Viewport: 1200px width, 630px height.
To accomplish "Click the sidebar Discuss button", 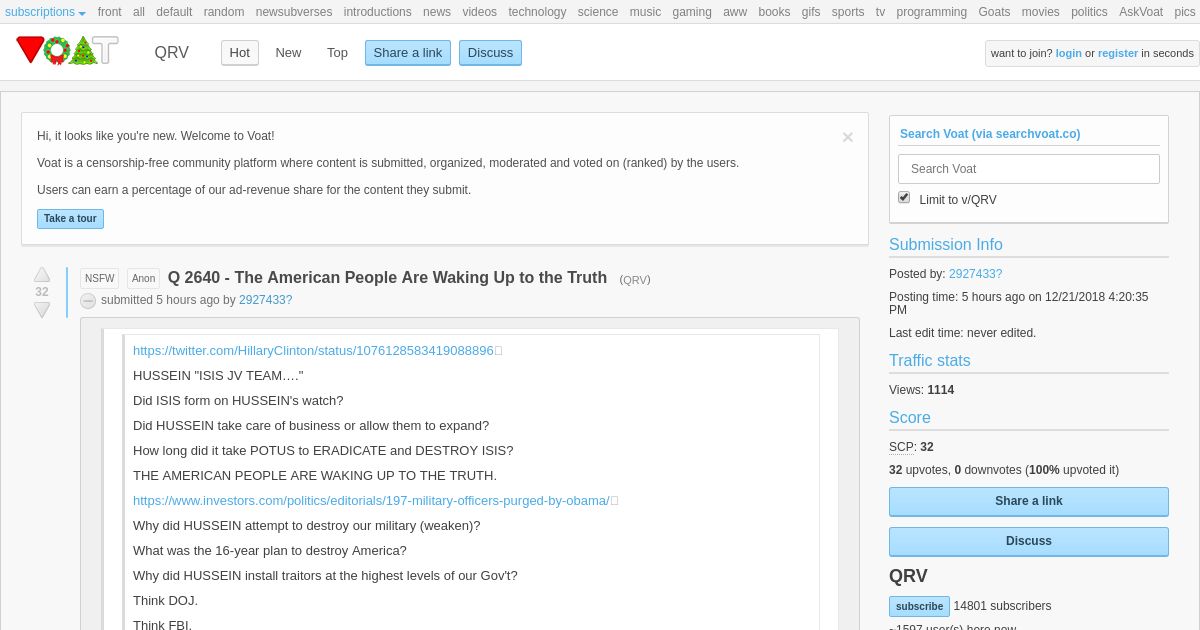I will tap(1029, 541).
